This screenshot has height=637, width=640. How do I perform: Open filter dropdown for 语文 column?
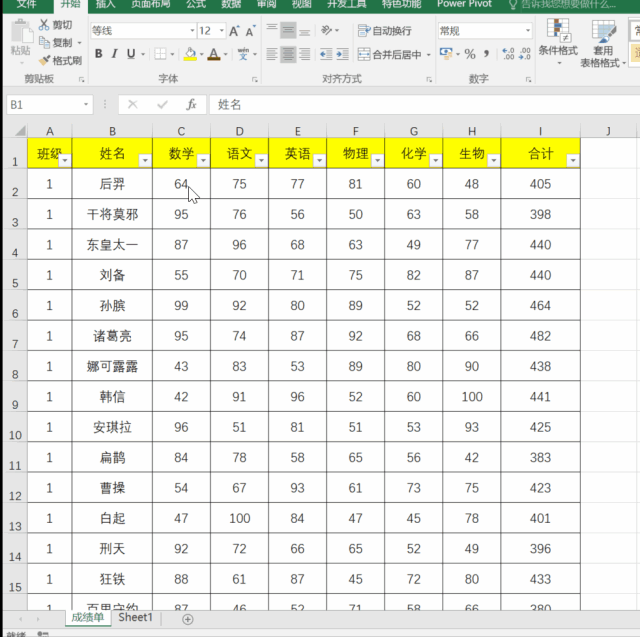pyautogui.click(x=261, y=160)
